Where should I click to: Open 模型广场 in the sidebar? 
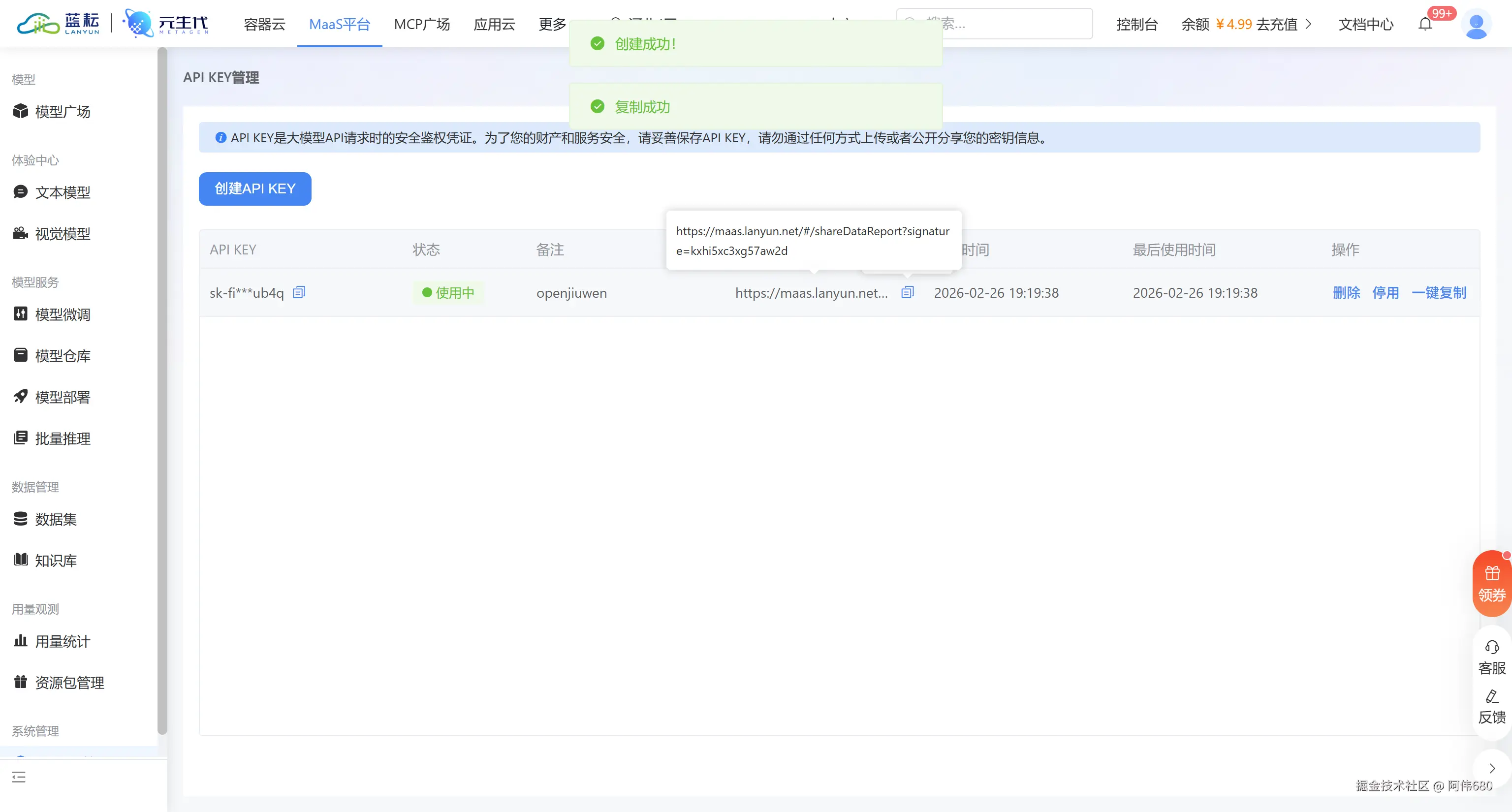tap(62, 112)
